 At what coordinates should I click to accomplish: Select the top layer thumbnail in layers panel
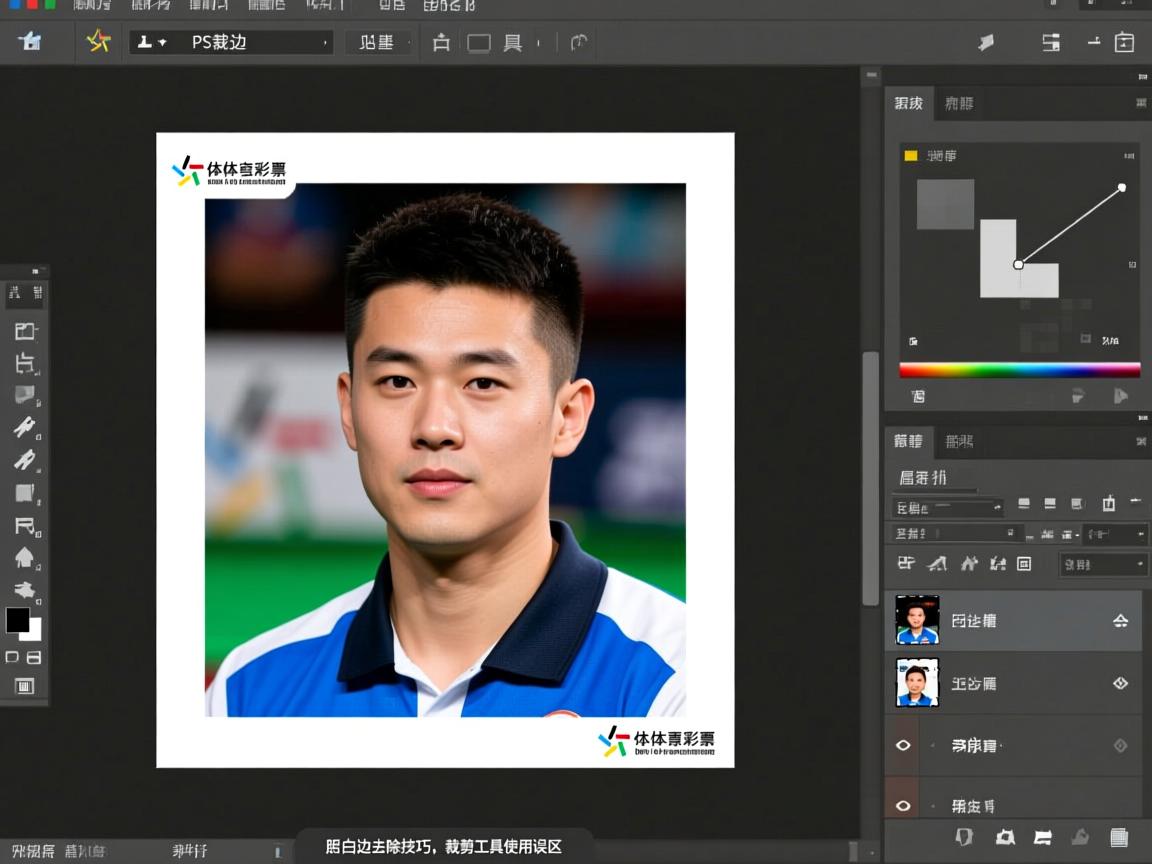click(917, 620)
